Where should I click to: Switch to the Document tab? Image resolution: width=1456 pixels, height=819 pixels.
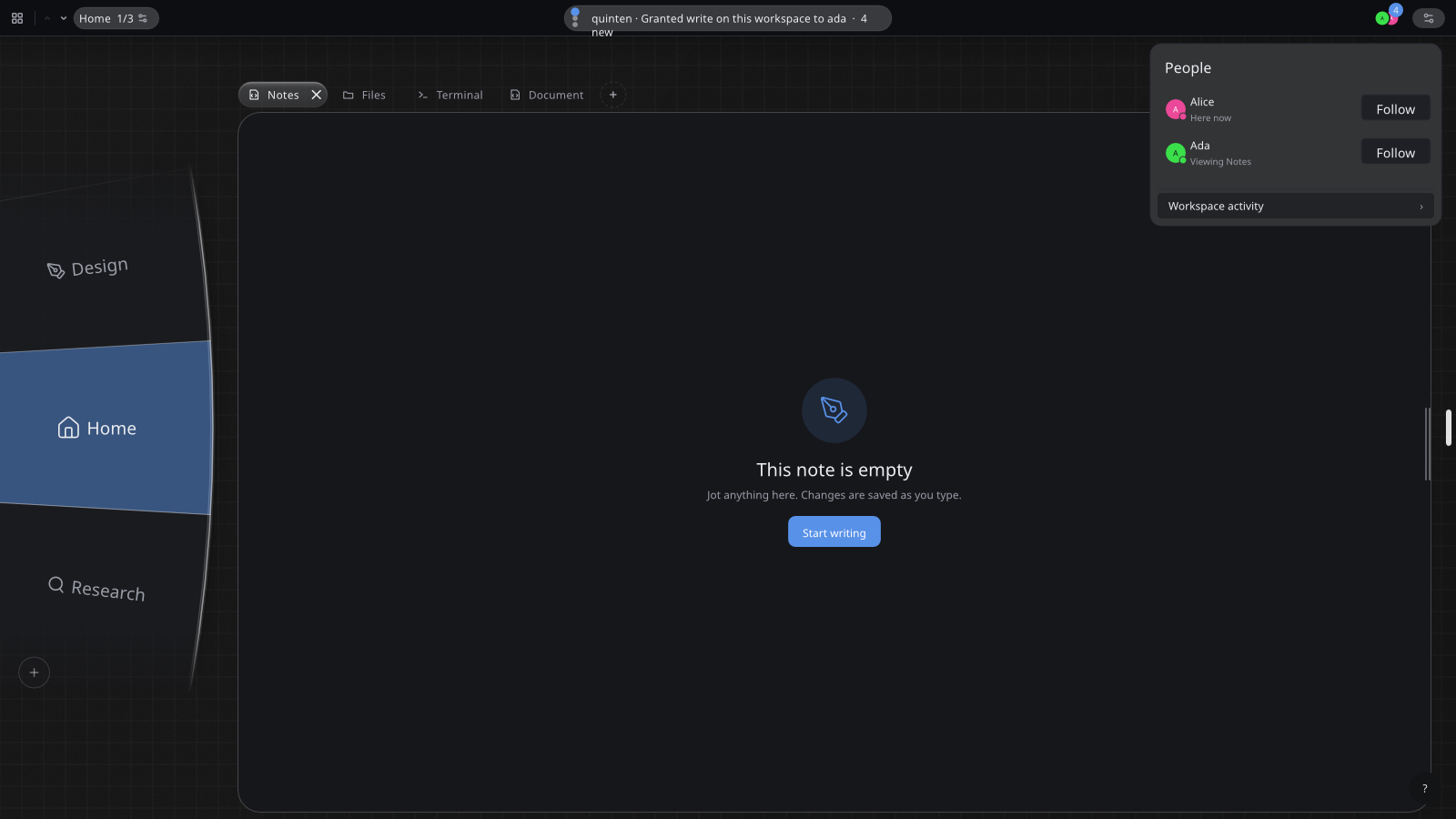point(547,95)
